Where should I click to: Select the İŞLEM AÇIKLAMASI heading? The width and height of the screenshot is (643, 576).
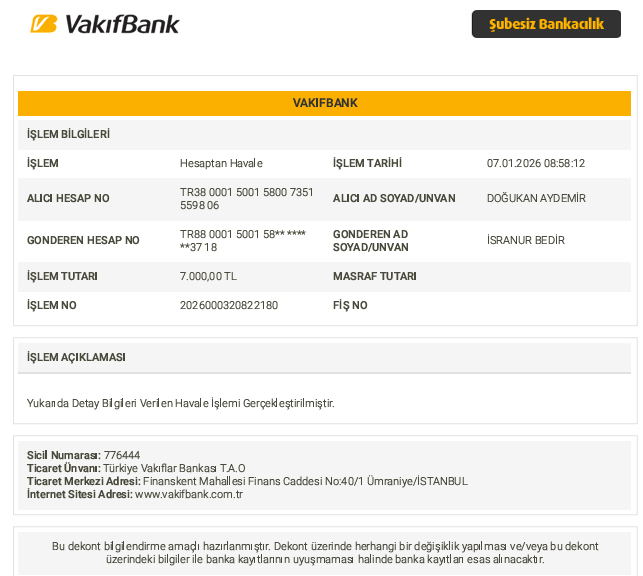point(76,357)
